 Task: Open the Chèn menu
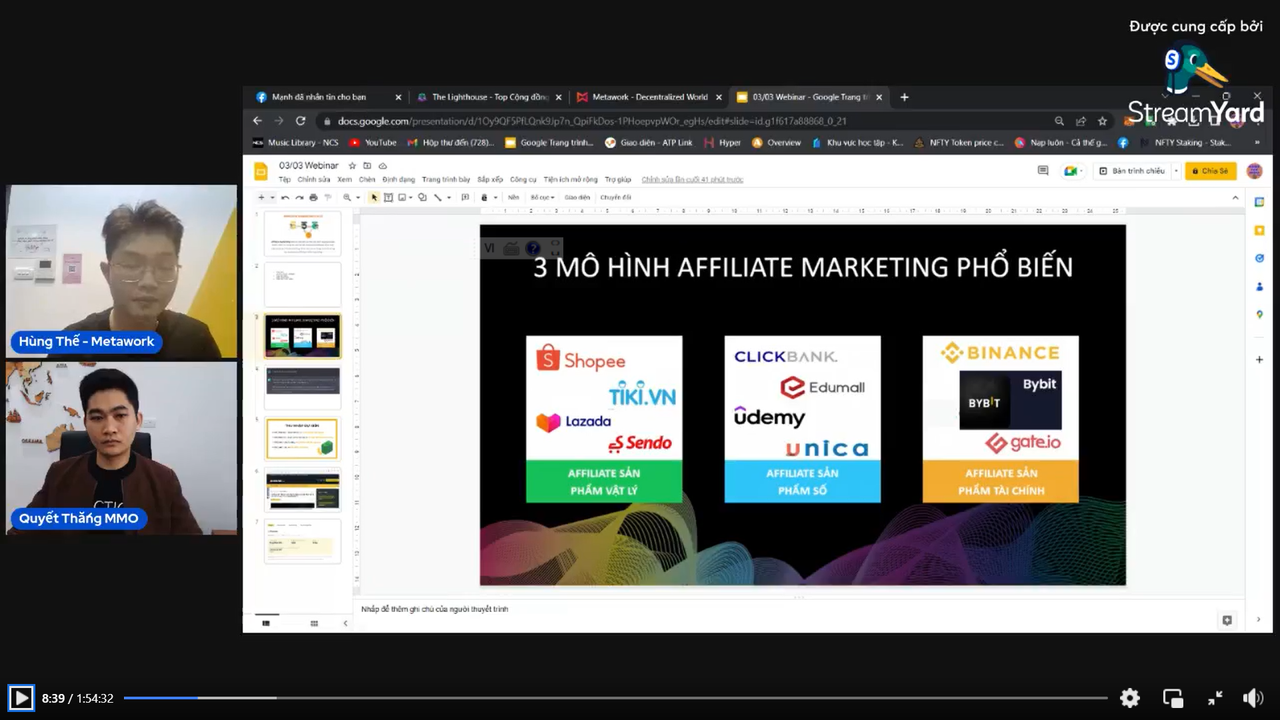tap(367, 180)
